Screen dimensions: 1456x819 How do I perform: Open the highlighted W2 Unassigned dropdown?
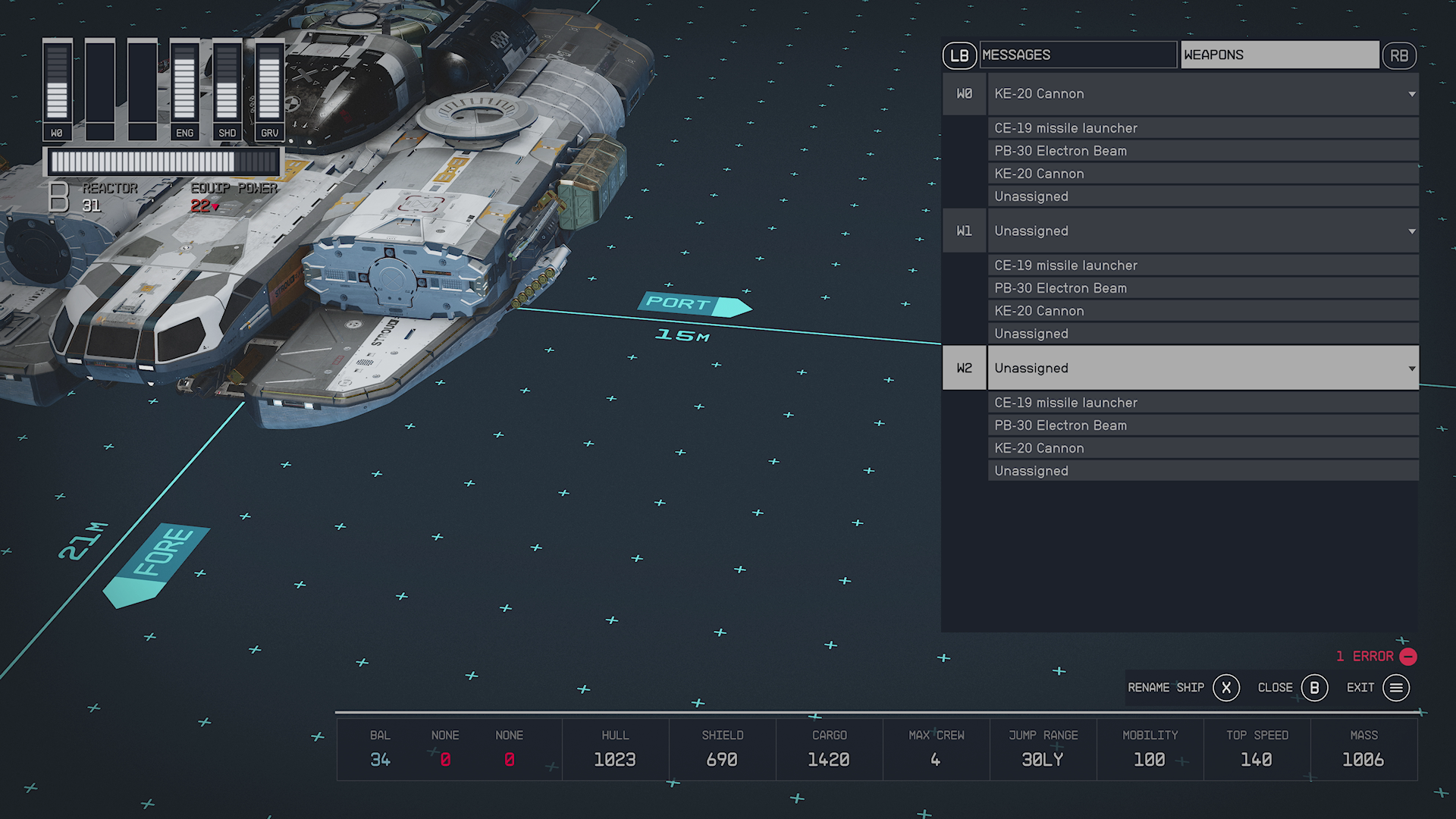pyautogui.click(x=1202, y=369)
